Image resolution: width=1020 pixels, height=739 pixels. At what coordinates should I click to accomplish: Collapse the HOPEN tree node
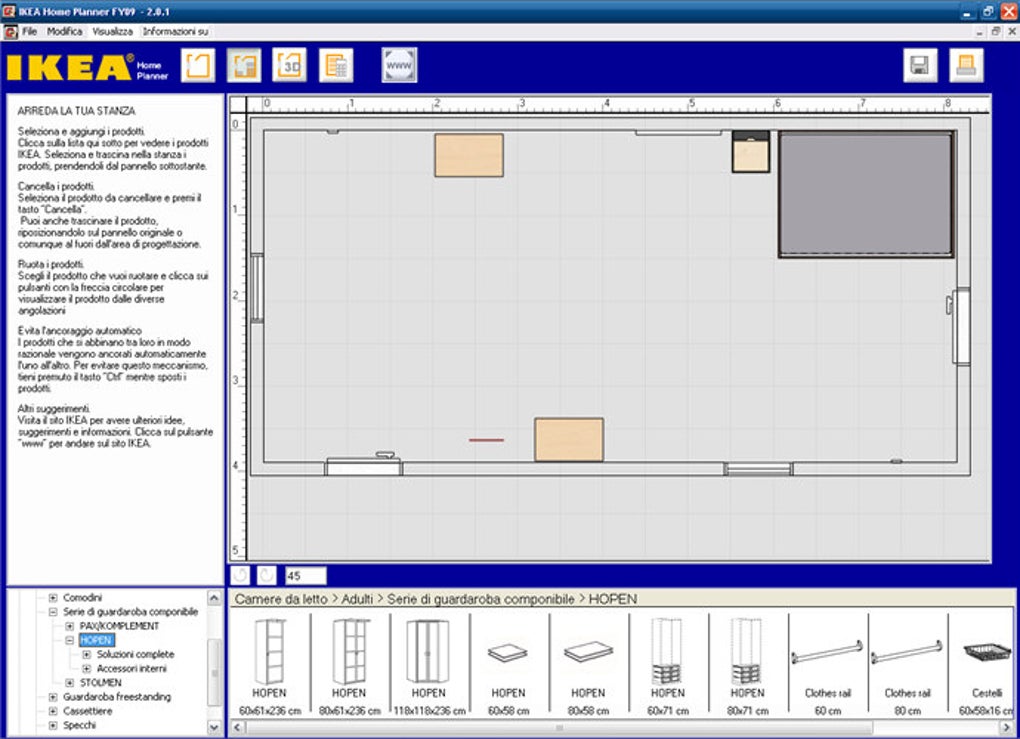tap(70, 640)
